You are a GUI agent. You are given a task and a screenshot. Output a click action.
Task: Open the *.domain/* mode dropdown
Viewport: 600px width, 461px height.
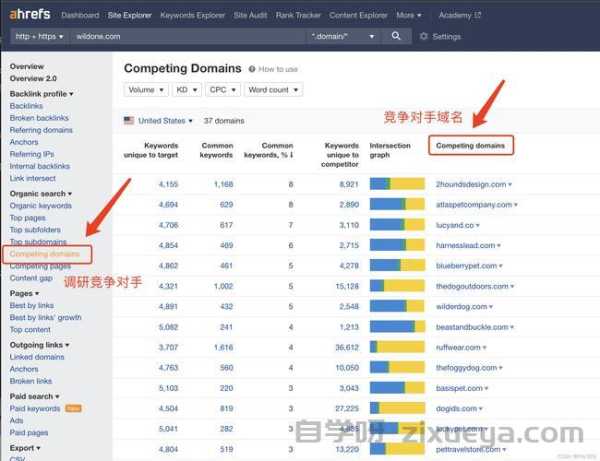343,36
